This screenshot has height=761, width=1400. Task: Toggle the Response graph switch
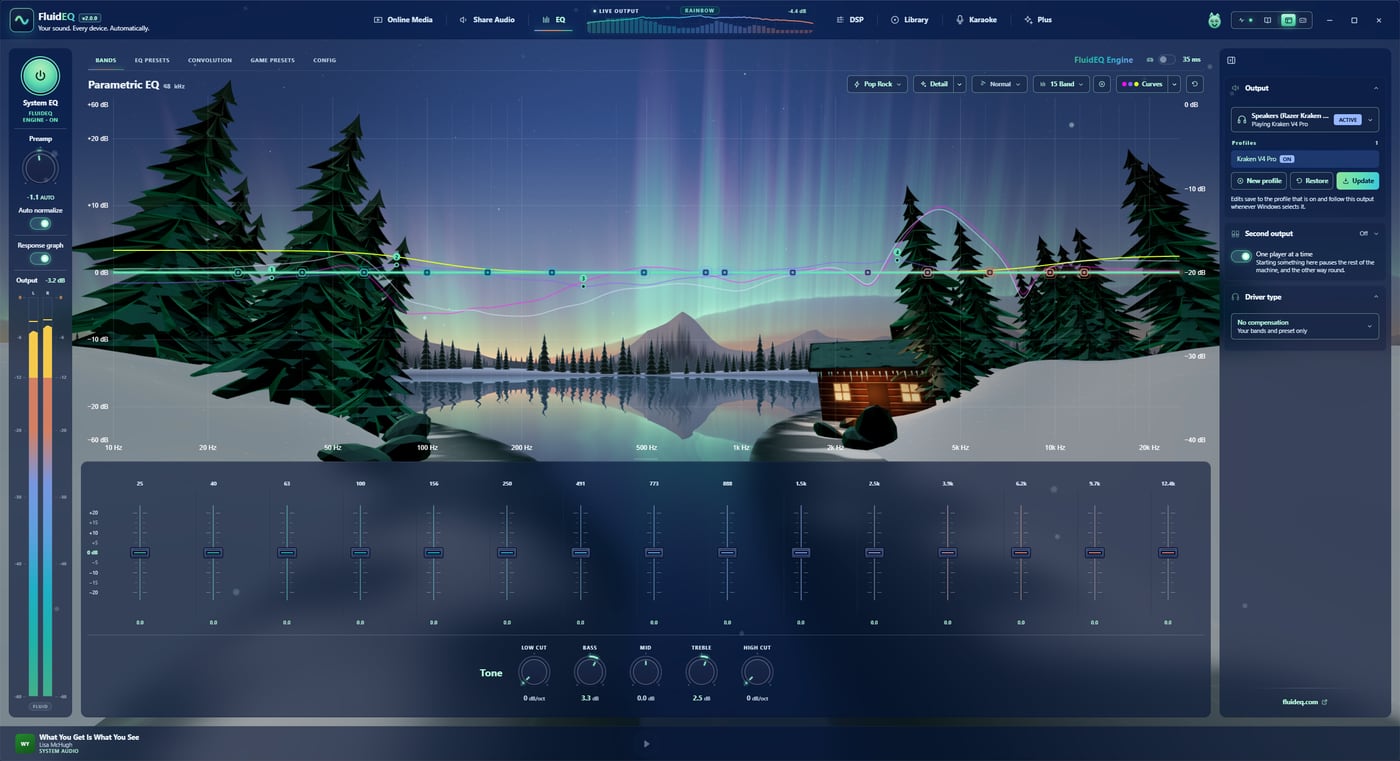[40, 258]
